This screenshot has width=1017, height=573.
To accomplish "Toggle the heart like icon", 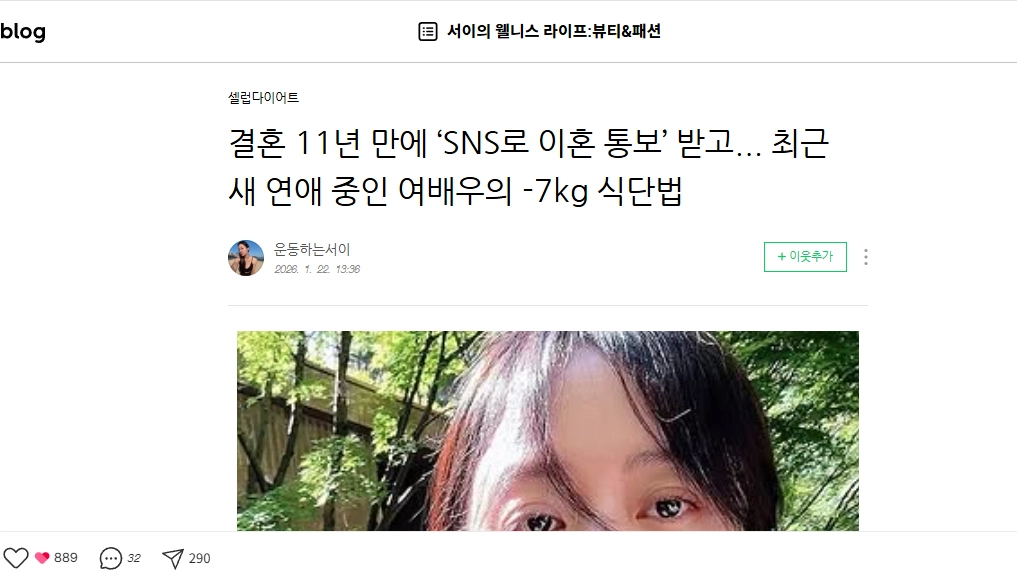I will click(x=16, y=557).
